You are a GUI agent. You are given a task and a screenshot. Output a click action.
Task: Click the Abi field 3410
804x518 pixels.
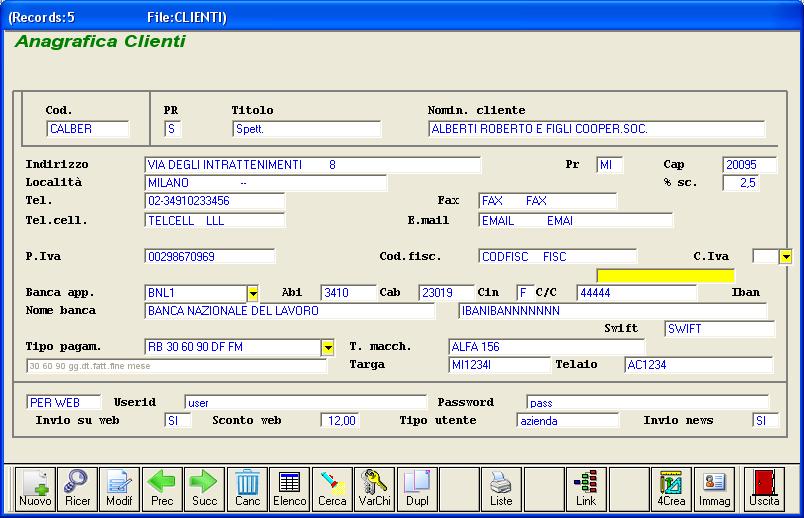348,293
